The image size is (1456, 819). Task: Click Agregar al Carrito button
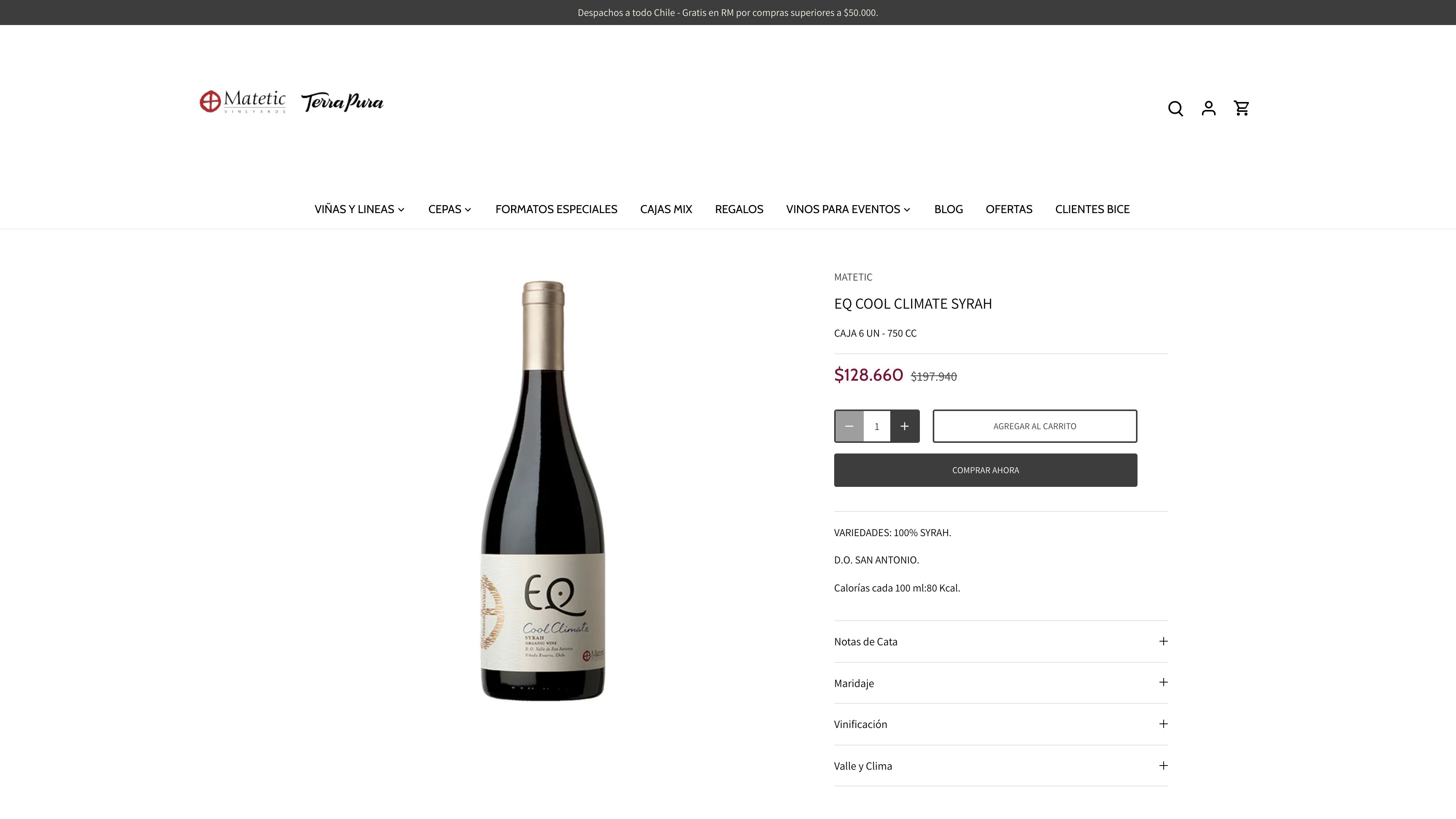(1034, 426)
